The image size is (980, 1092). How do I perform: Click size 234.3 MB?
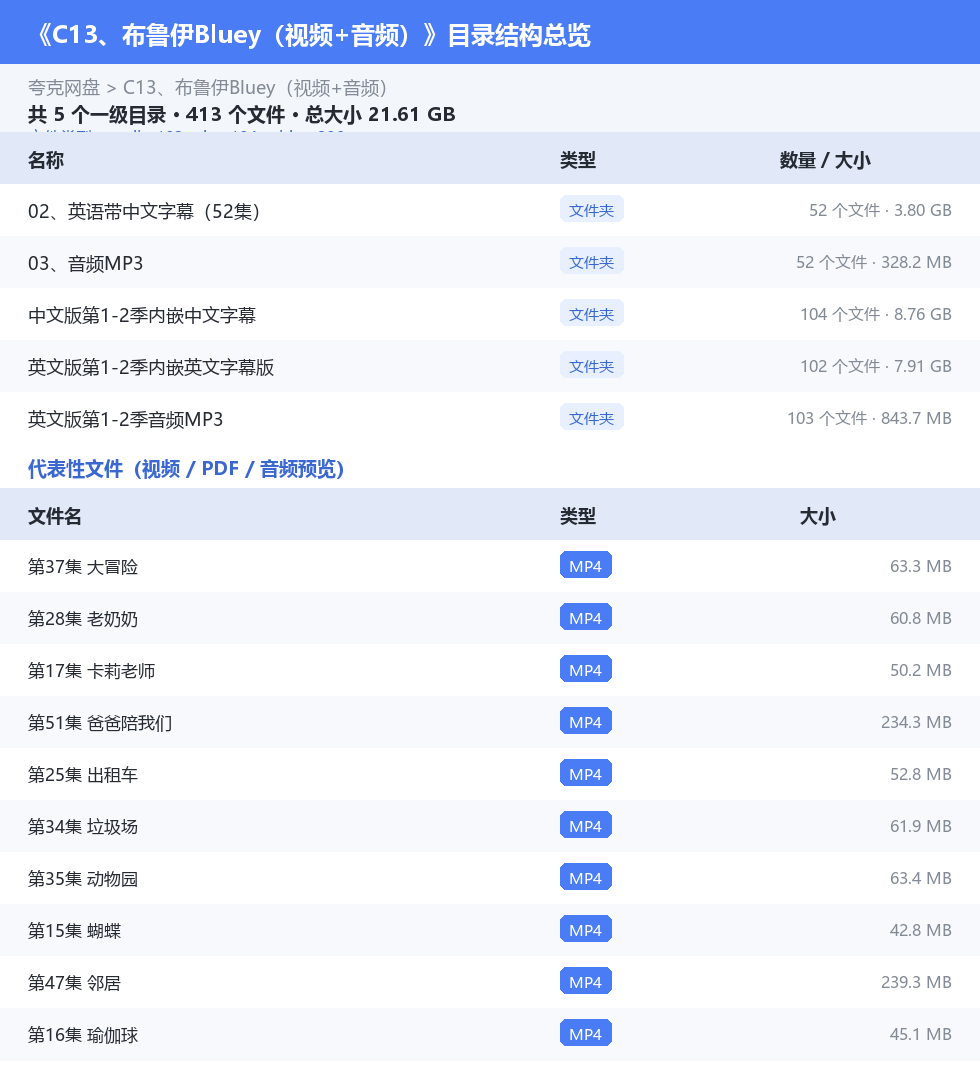(x=917, y=722)
